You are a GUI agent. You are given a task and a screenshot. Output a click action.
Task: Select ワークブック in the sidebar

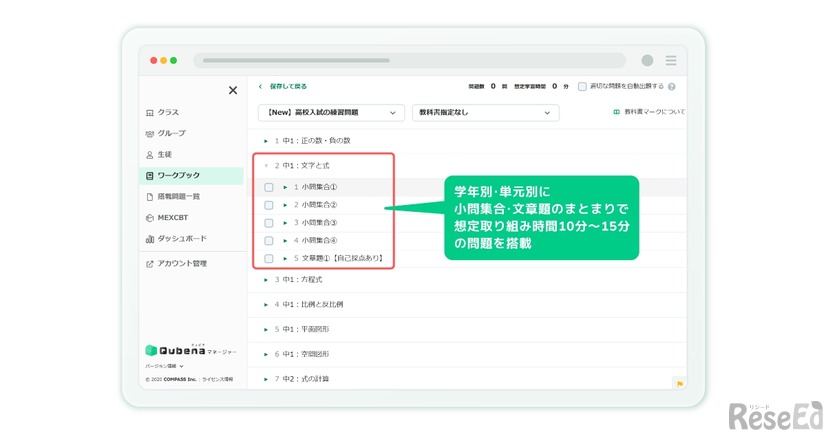[x=178, y=176]
